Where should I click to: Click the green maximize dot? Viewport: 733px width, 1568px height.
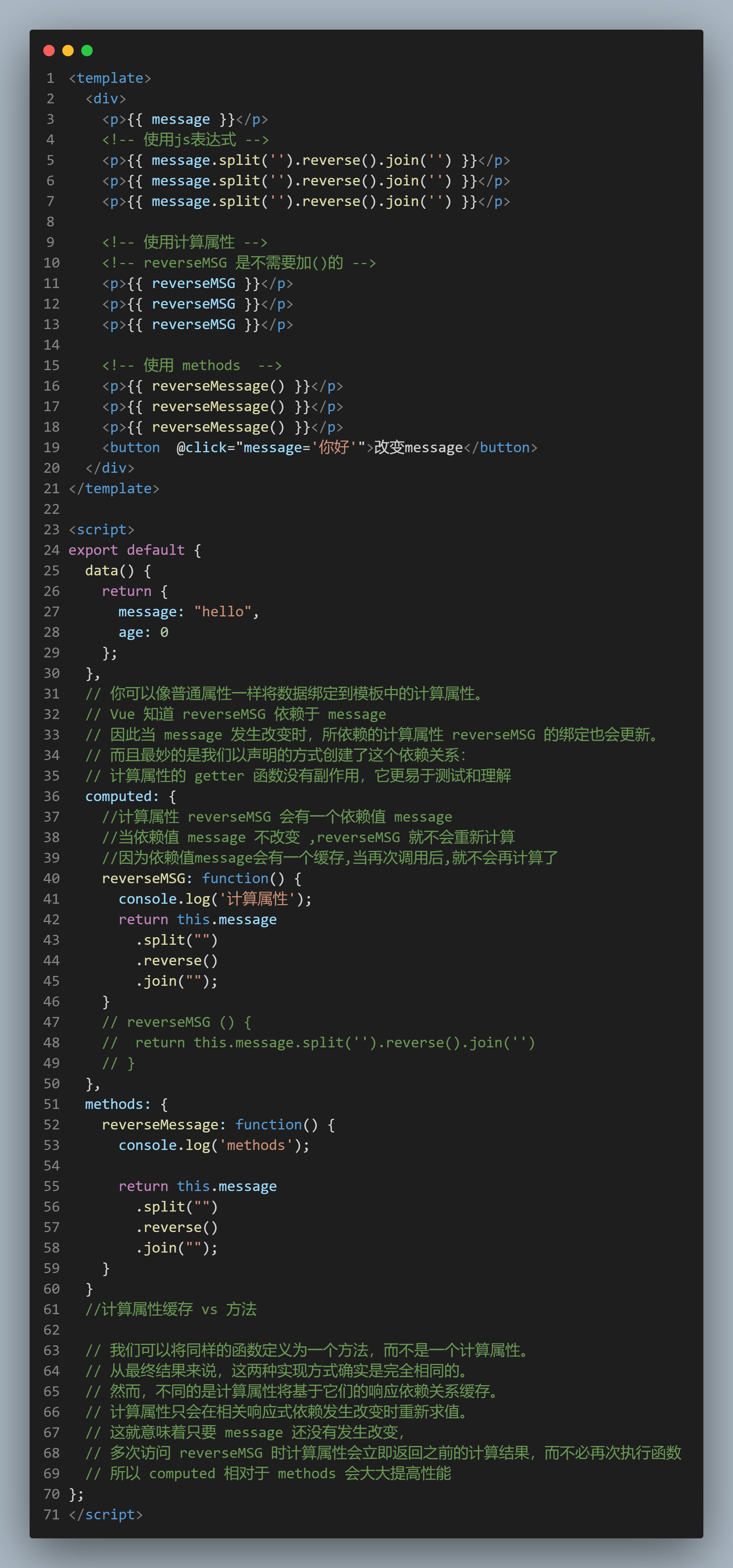coord(87,51)
